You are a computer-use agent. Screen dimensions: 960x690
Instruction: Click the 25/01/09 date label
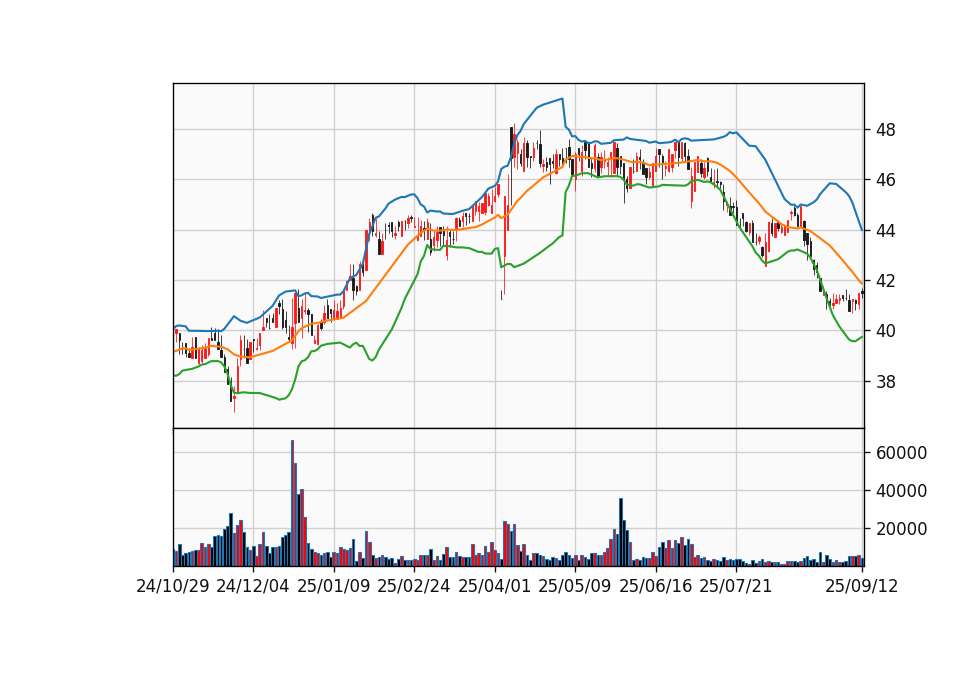click(334, 586)
